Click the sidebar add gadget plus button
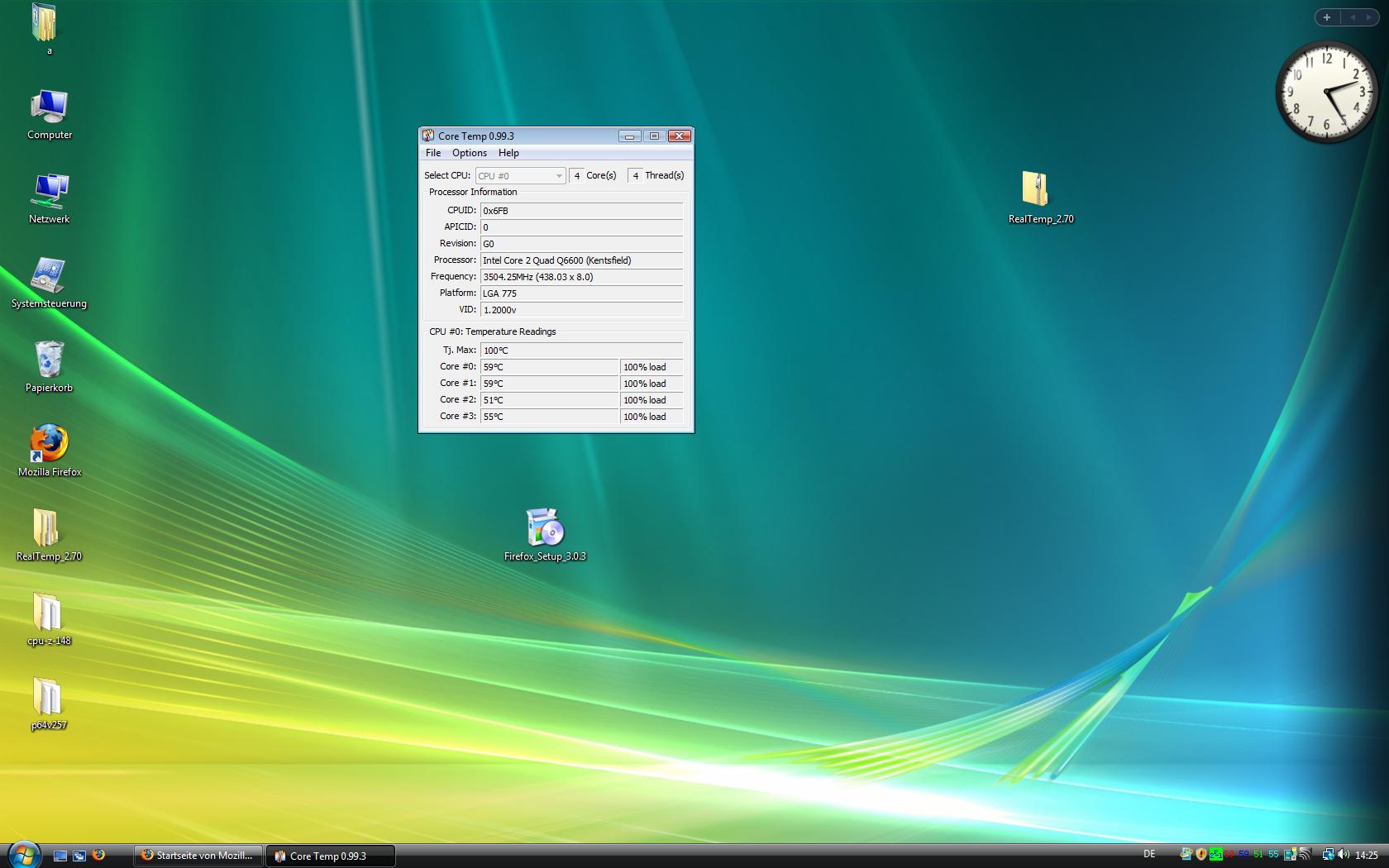Image resolution: width=1389 pixels, height=868 pixels. click(1327, 17)
